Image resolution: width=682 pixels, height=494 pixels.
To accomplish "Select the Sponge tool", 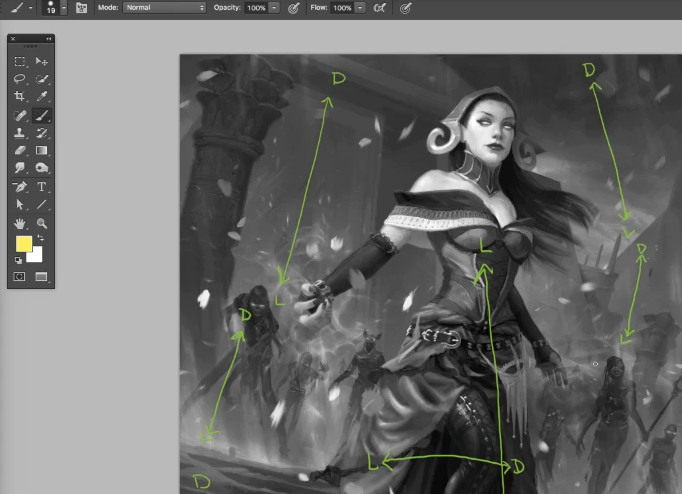I will tap(42, 167).
